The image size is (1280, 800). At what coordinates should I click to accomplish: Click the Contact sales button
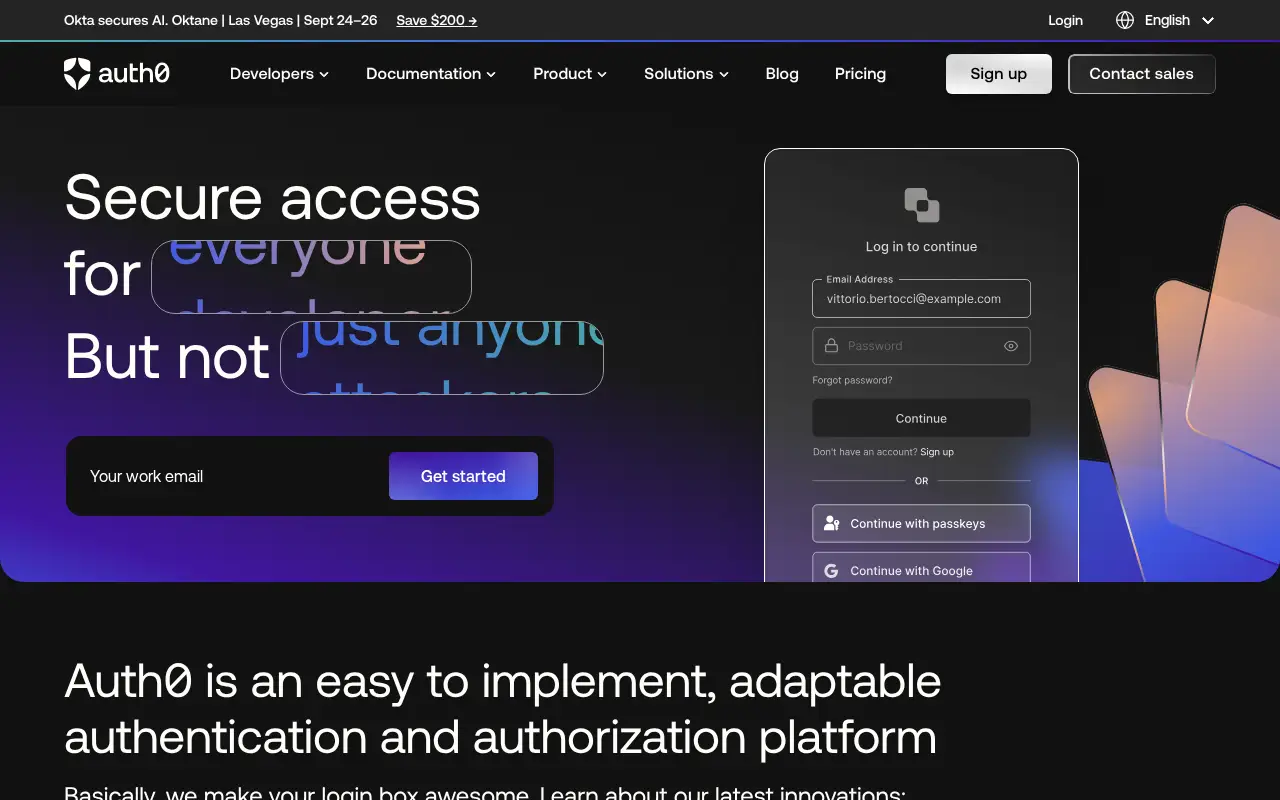[x=1142, y=74]
